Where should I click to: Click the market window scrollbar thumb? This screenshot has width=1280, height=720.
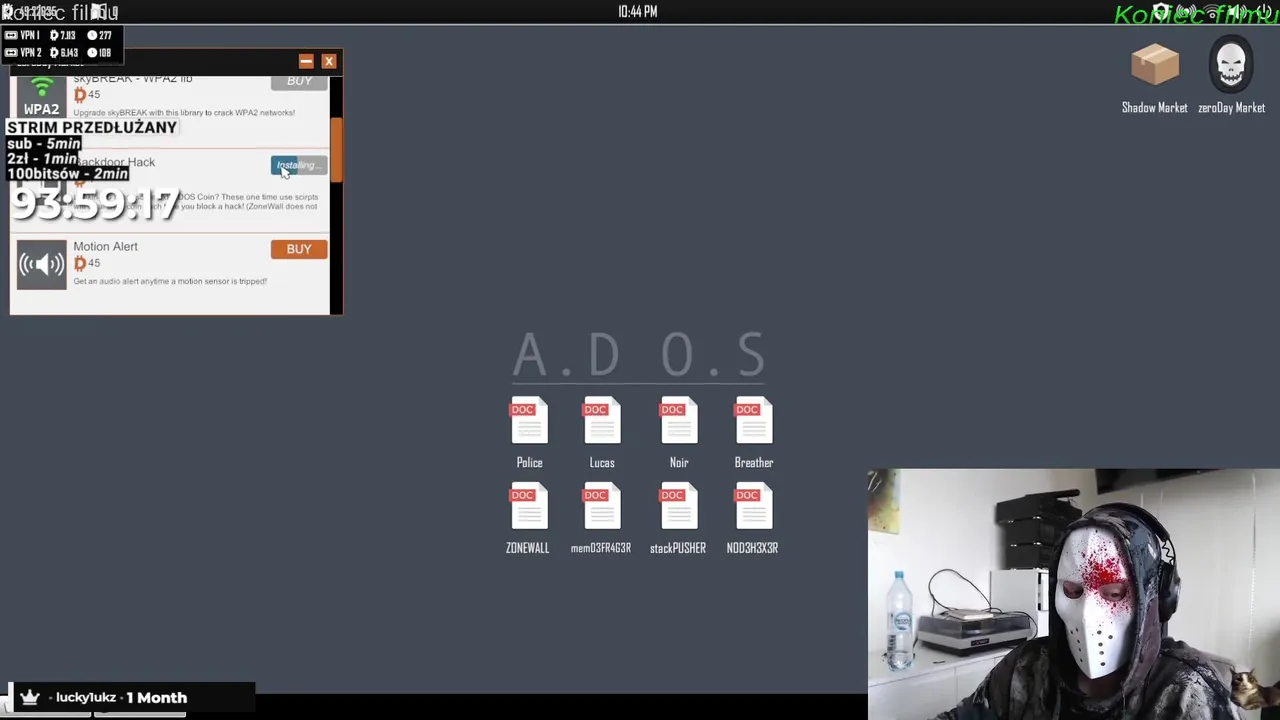[337, 150]
